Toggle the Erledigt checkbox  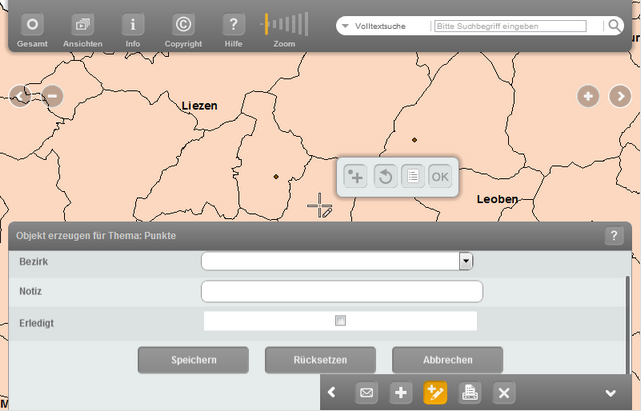pyautogui.click(x=340, y=320)
